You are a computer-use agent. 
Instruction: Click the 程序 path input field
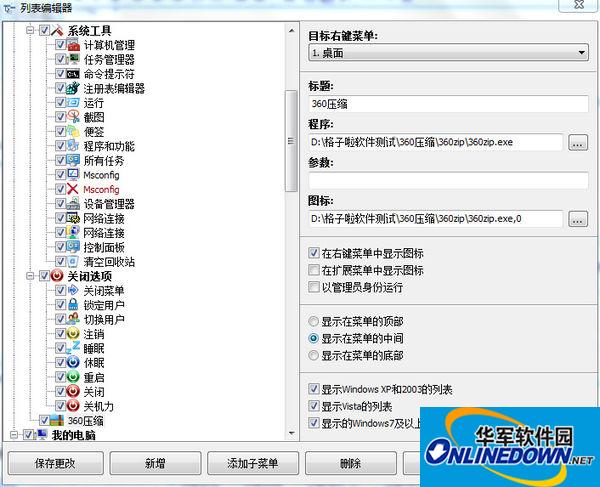click(x=436, y=142)
